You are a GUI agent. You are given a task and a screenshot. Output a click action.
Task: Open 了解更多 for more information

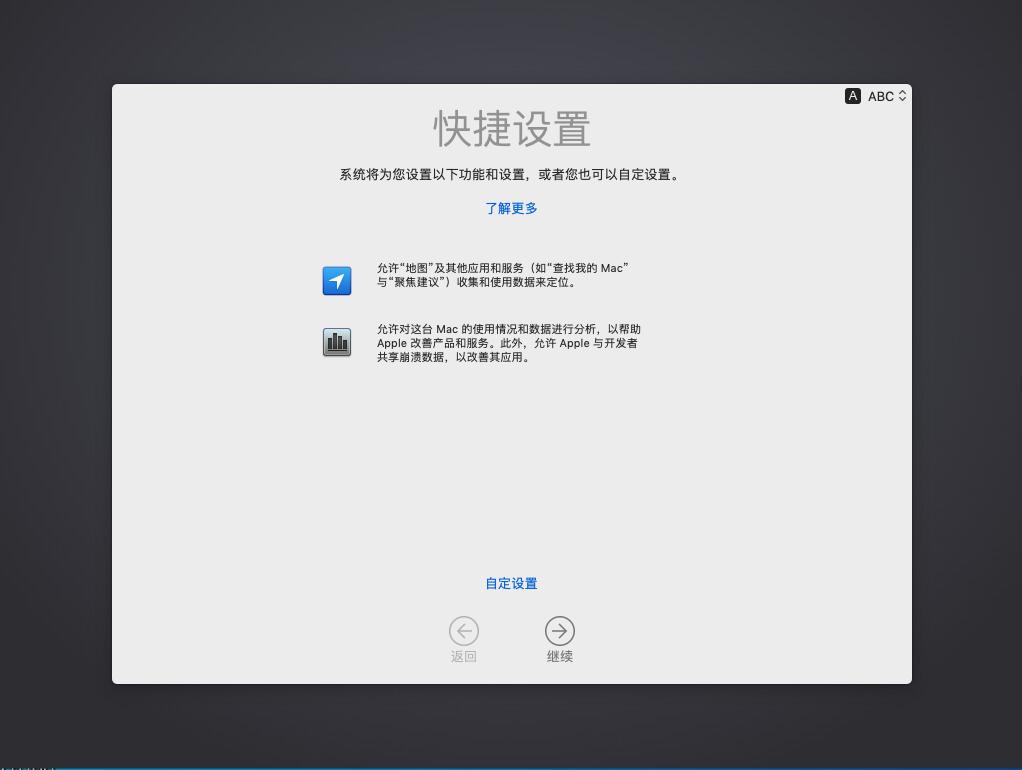[x=511, y=208]
